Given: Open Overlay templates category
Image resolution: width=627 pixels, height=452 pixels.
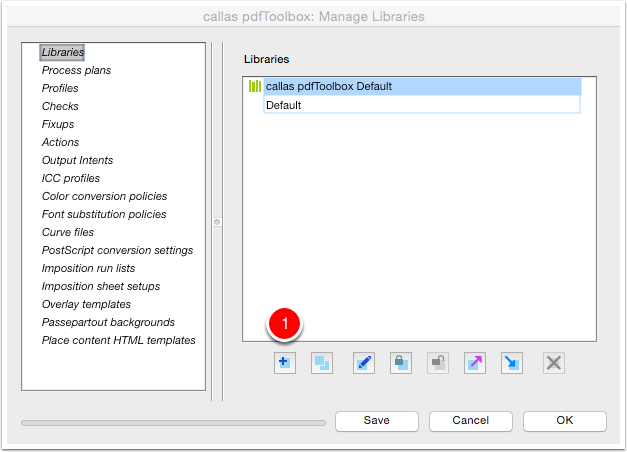Looking at the screenshot, I should pyautogui.click(x=86, y=304).
